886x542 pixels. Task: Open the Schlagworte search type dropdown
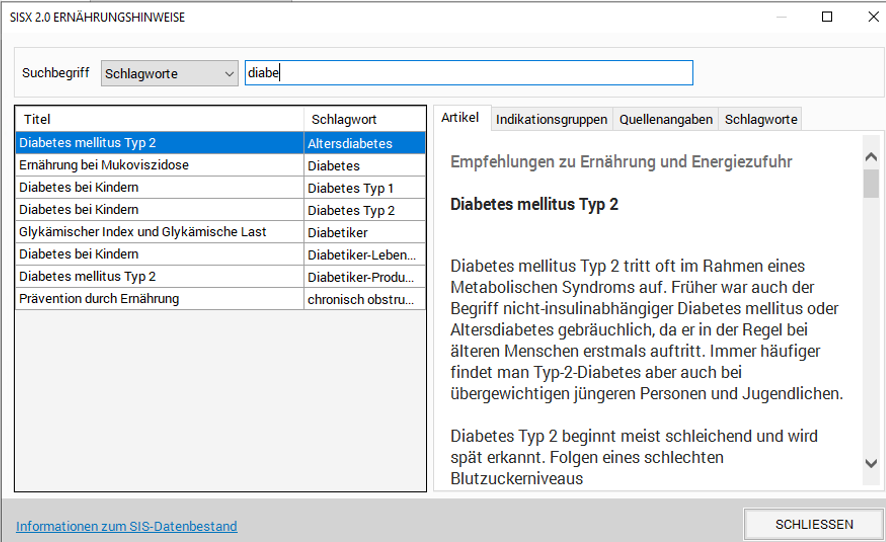pos(170,73)
